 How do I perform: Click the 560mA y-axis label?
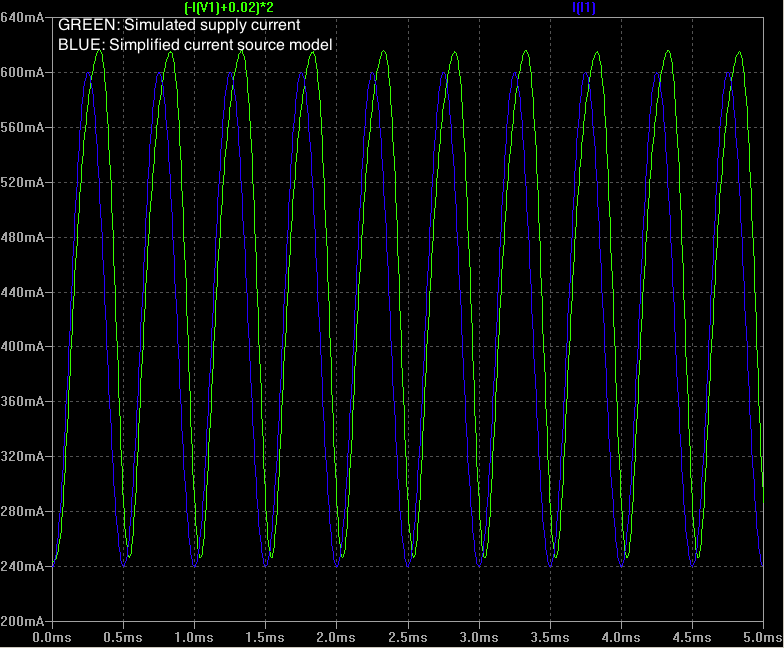[x=22, y=128]
